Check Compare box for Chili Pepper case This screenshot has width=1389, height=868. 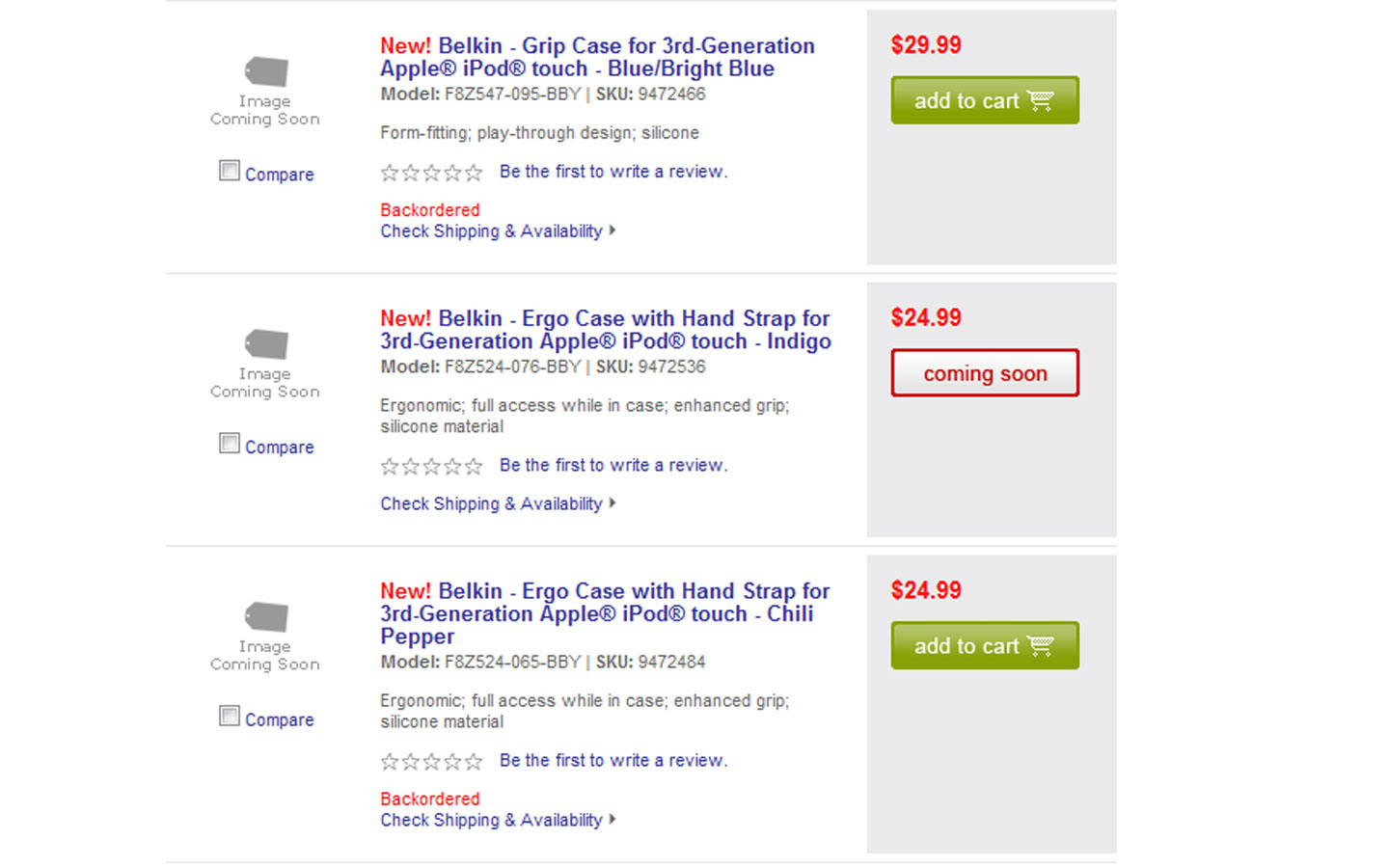230,716
